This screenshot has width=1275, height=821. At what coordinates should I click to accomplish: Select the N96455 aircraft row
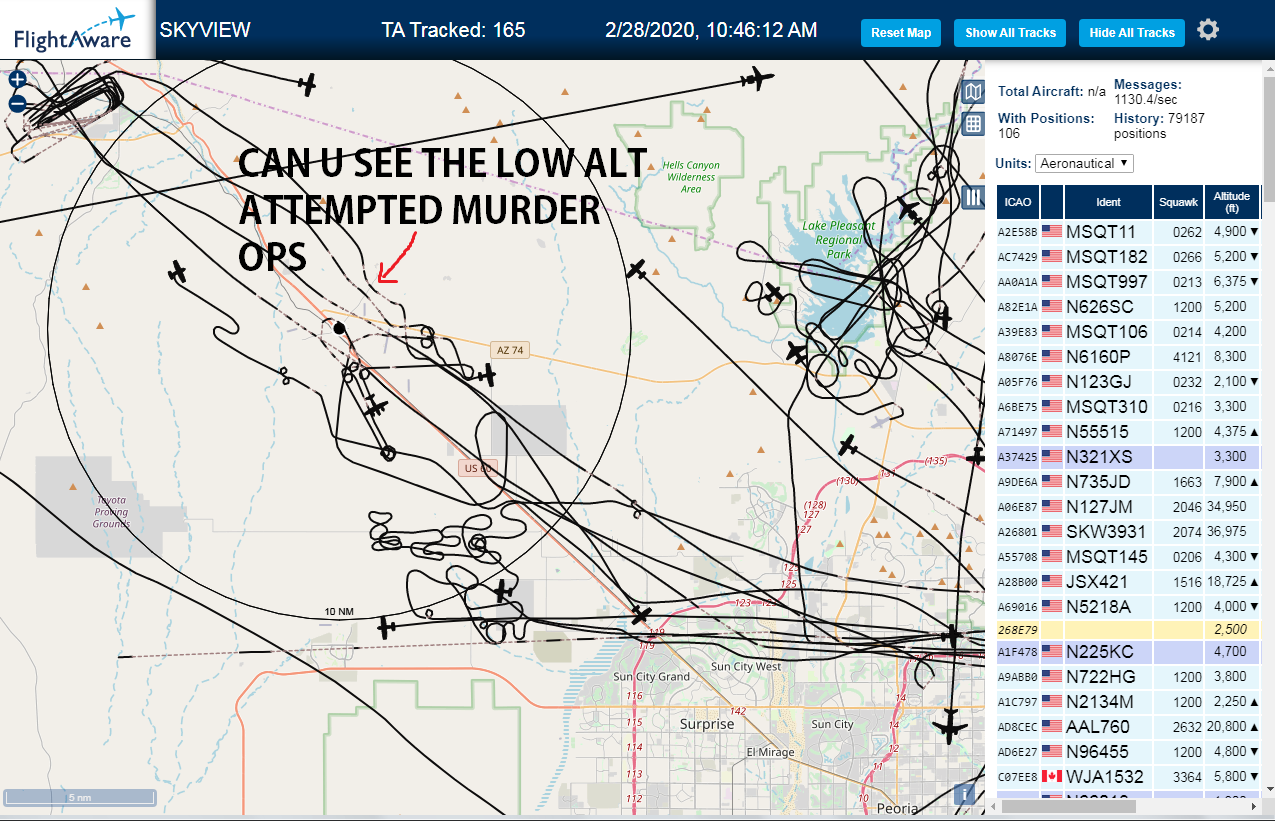1128,752
